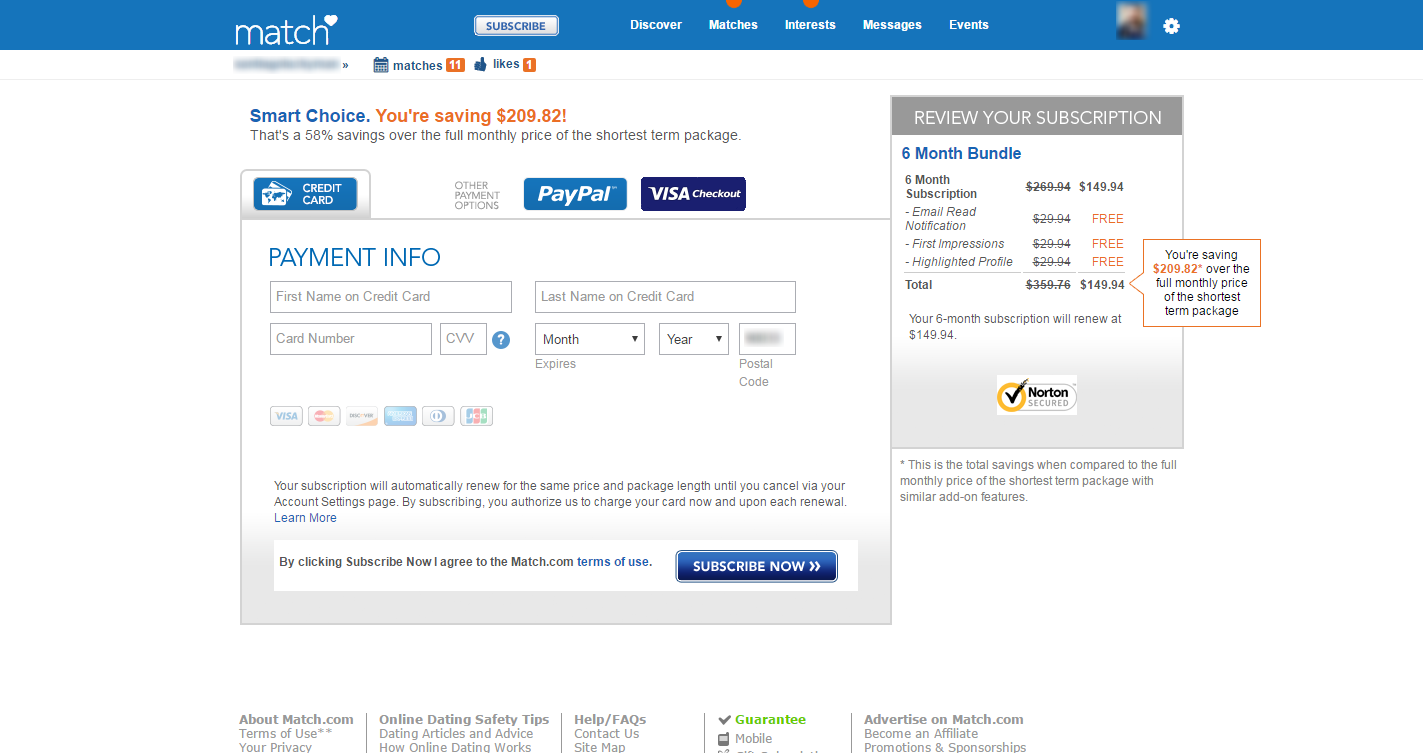The width and height of the screenshot is (1423, 753).
Task: Open the Interests nav item
Action: (810, 25)
